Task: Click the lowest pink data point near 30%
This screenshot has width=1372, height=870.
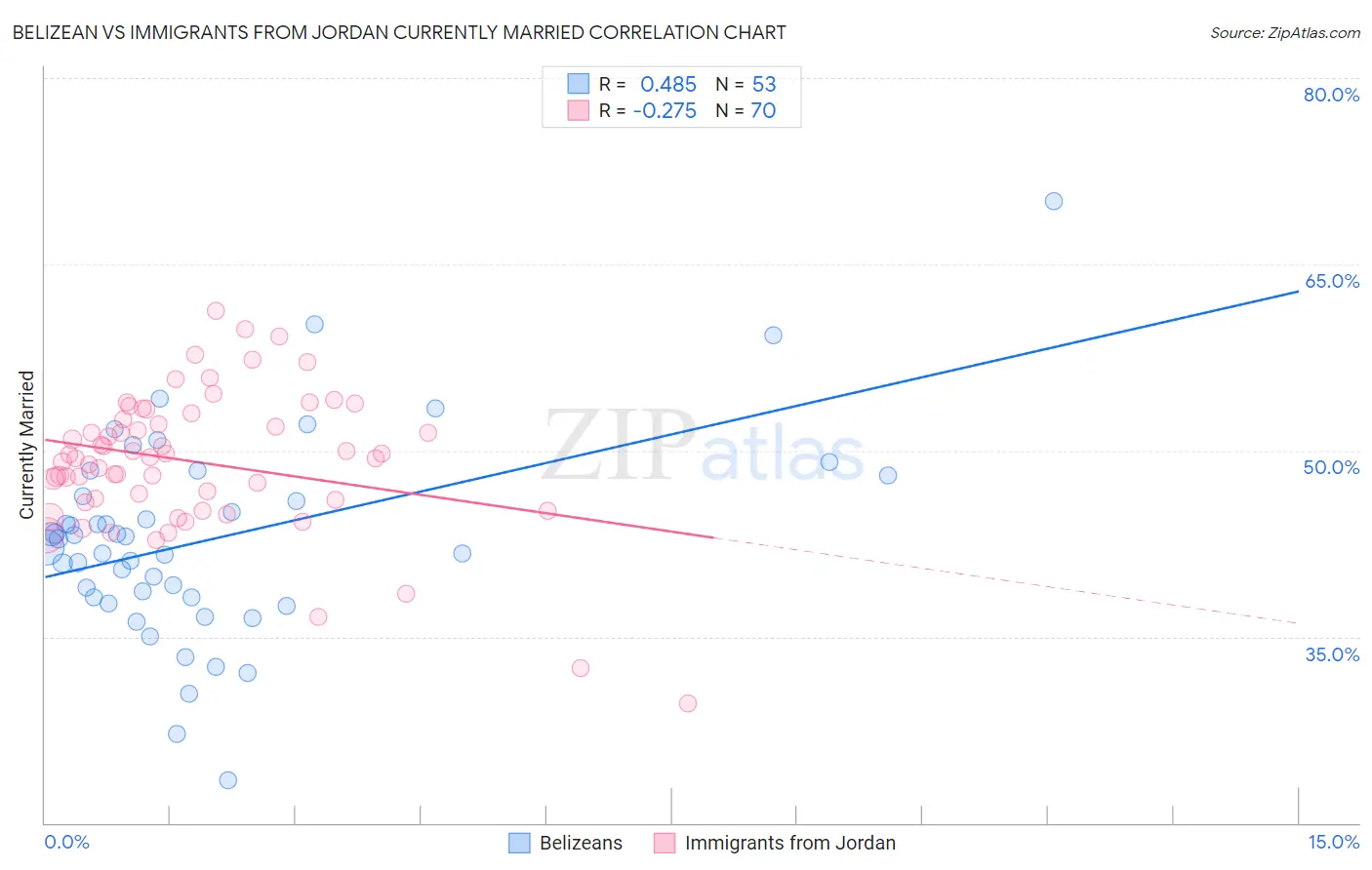Action: [x=688, y=703]
